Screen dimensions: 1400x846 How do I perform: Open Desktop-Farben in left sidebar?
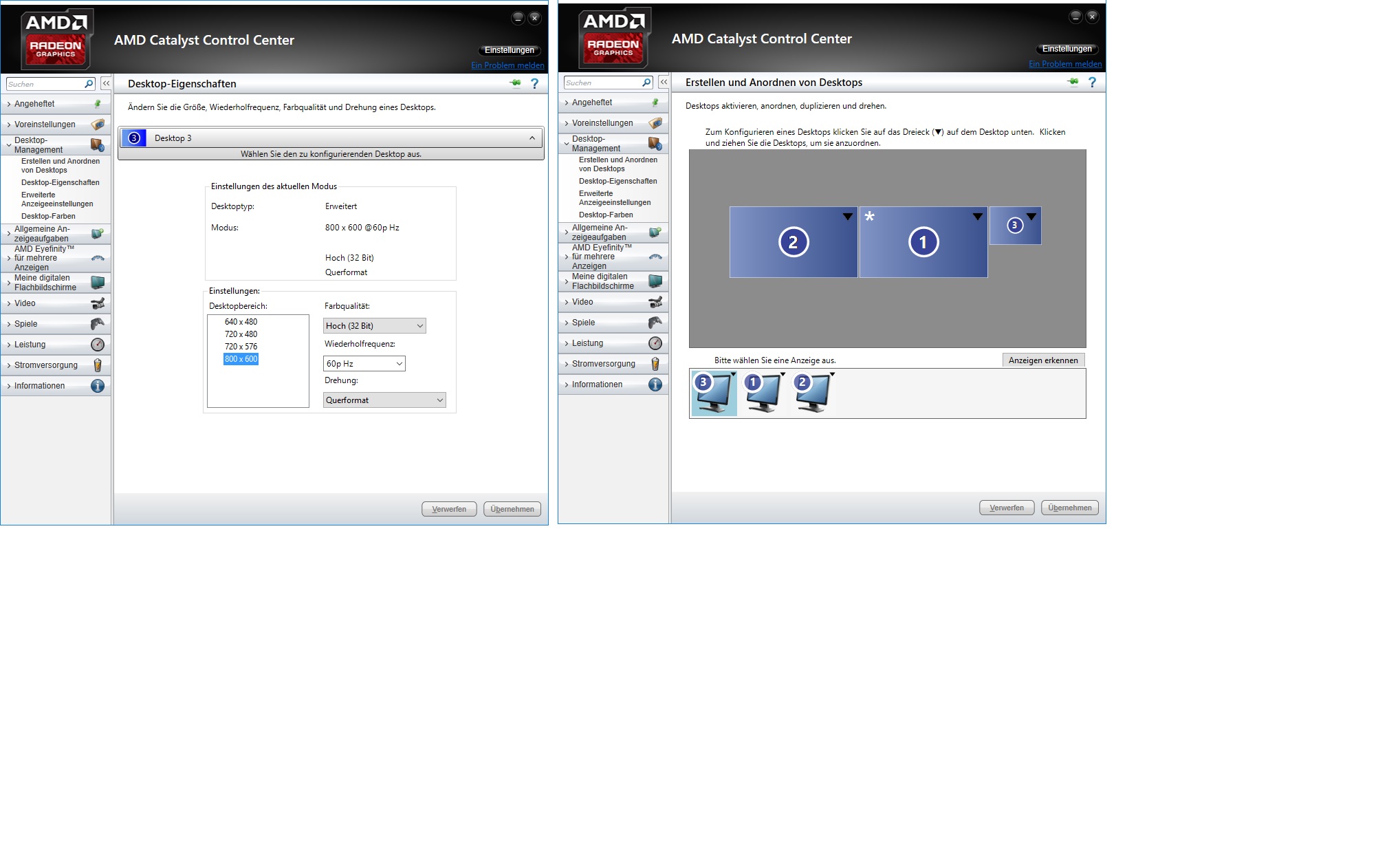tap(48, 216)
